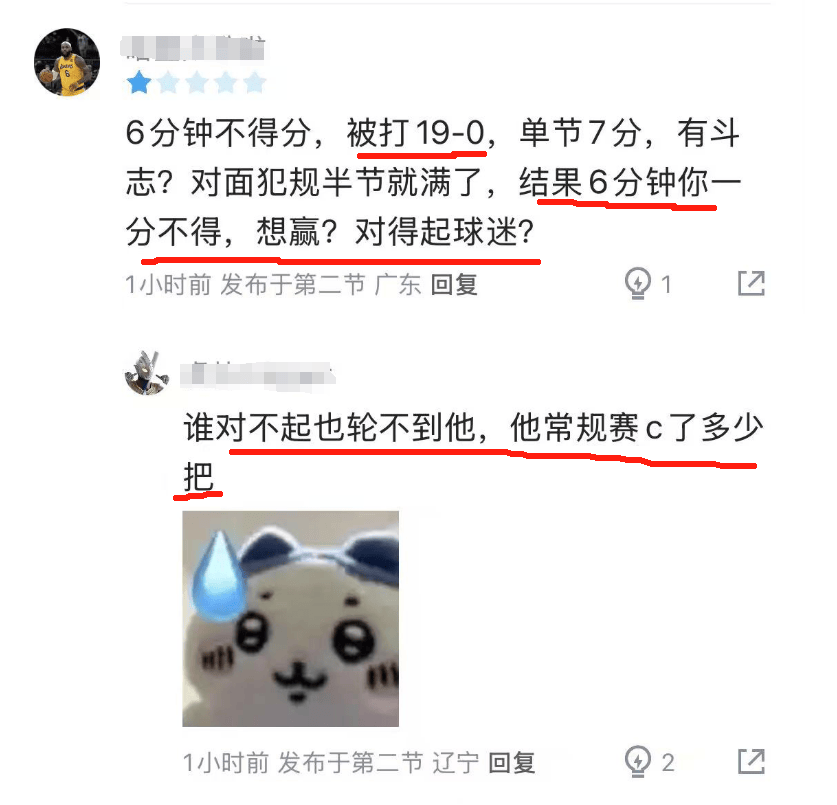Click the lightbulb like icon on first comment
This screenshot has height=805, width=837.
(637, 283)
